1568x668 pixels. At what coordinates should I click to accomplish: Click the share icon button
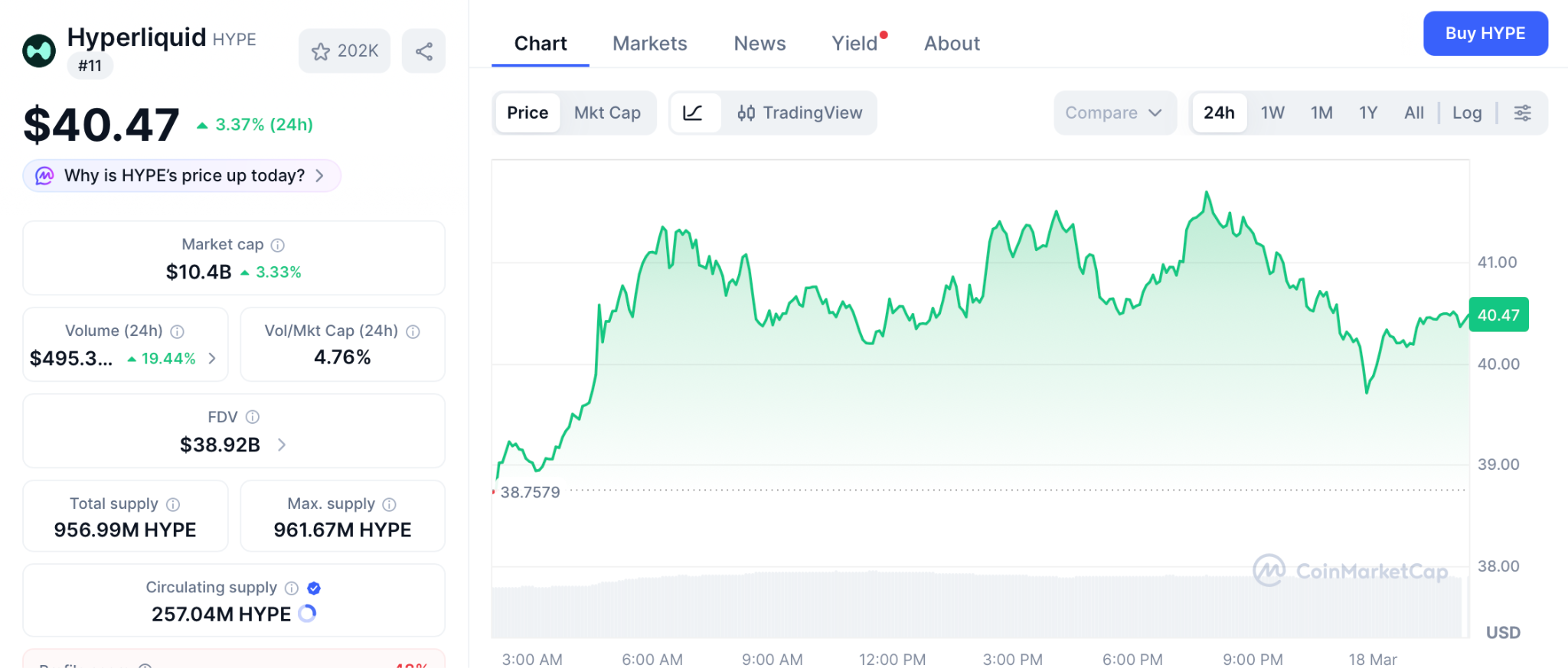tap(424, 51)
